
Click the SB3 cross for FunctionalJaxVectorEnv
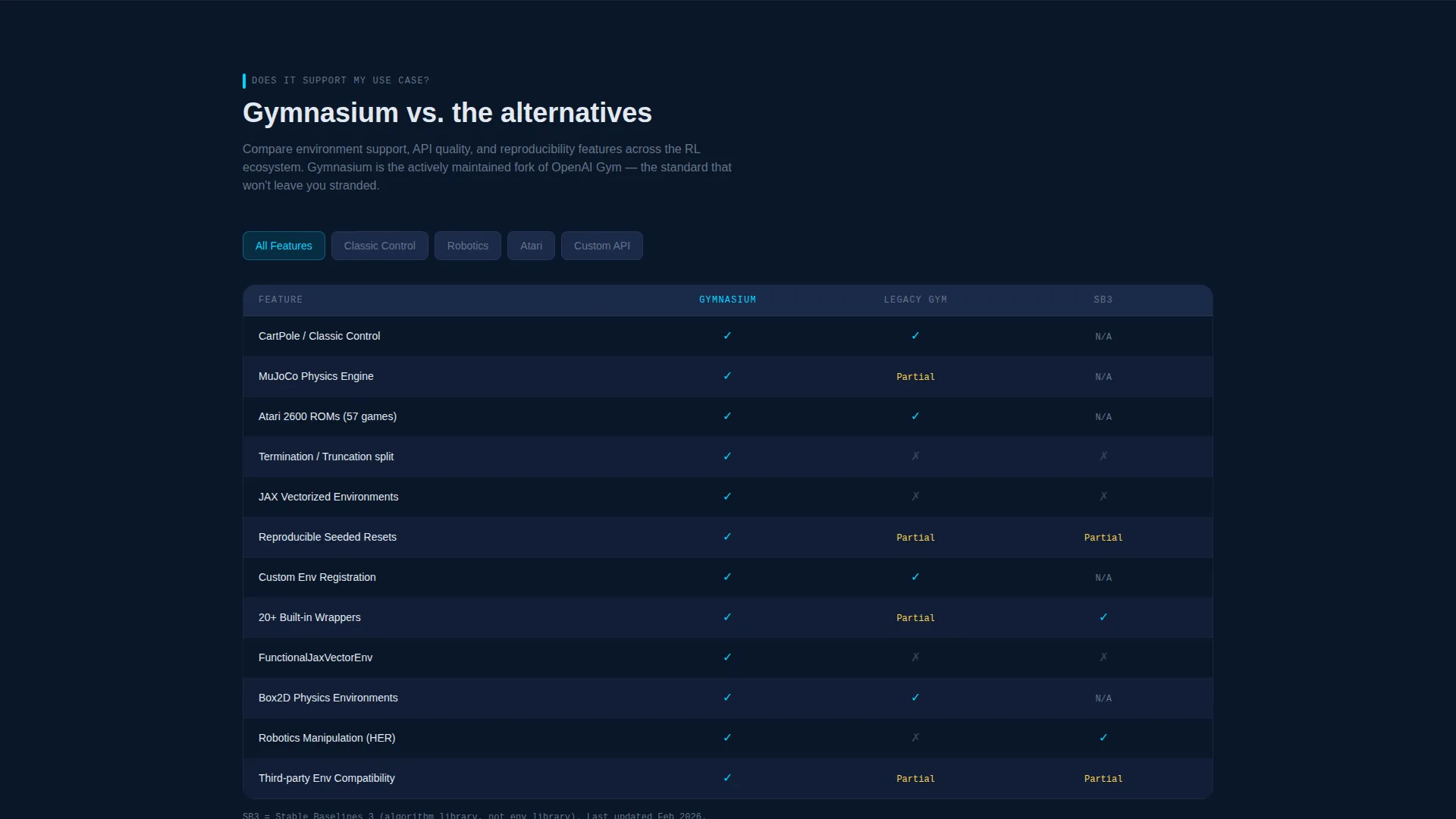click(1103, 657)
